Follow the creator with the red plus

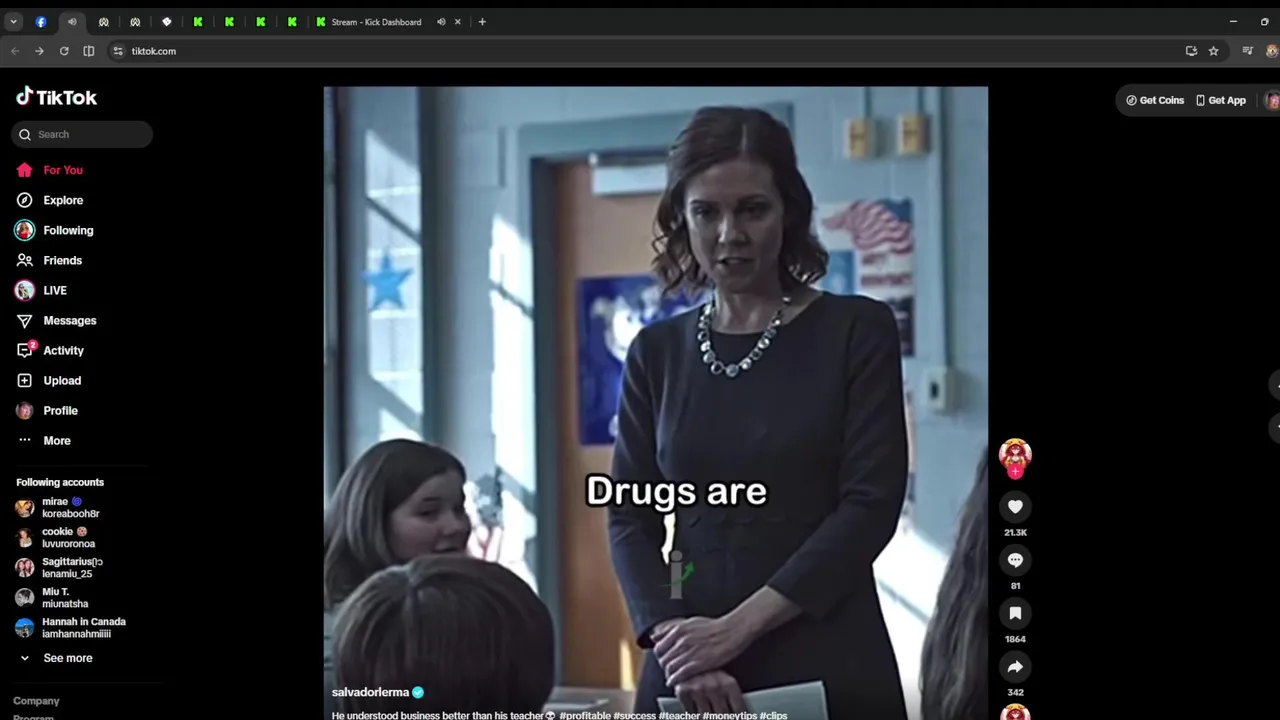[1016, 472]
